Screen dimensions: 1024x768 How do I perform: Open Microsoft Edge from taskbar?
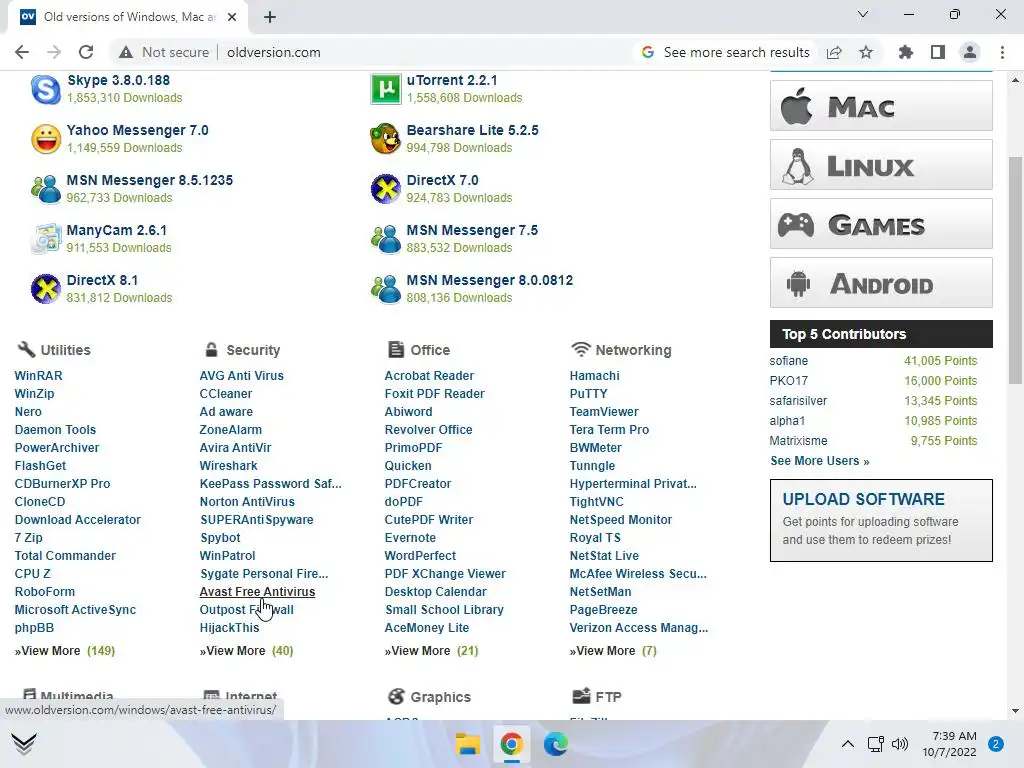pyautogui.click(x=555, y=744)
